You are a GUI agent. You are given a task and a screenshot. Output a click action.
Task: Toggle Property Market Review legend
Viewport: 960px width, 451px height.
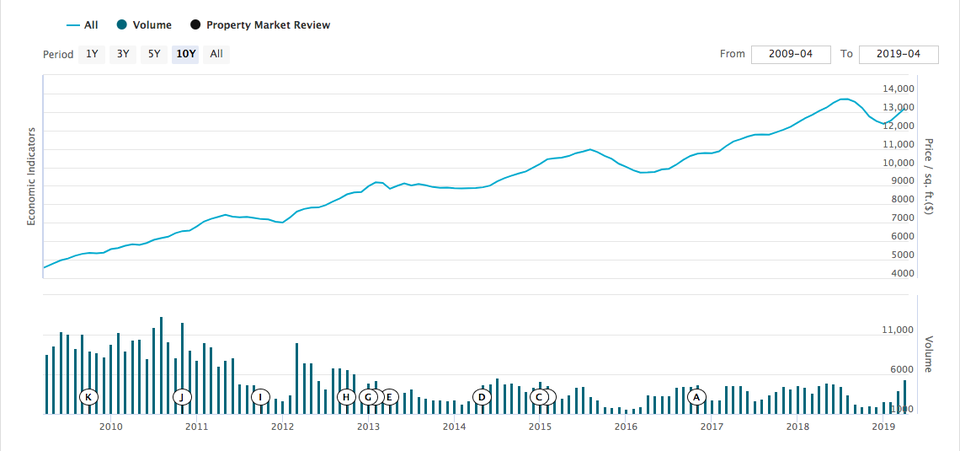(260, 25)
